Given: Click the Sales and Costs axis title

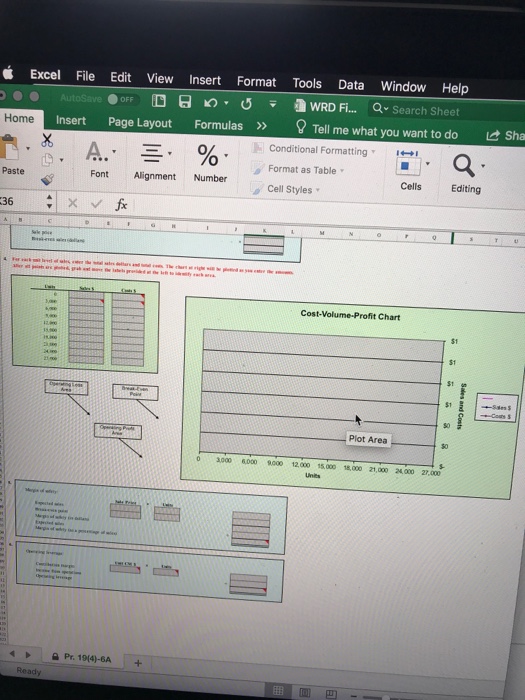Looking at the screenshot, I should [x=463, y=405].
